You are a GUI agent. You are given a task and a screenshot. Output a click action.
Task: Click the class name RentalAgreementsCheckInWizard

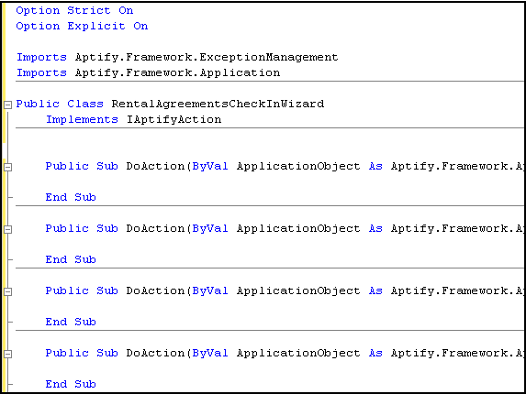tap(218, 104)
